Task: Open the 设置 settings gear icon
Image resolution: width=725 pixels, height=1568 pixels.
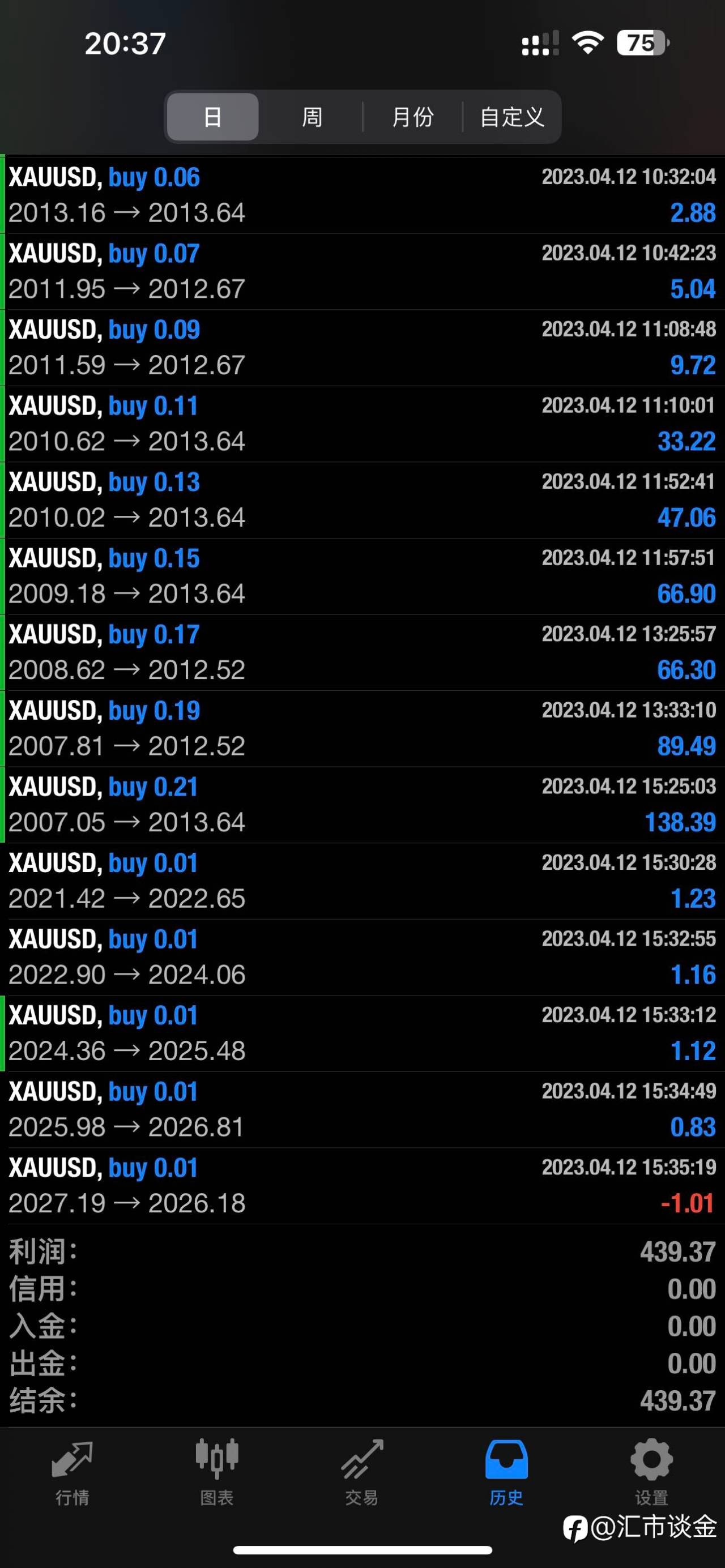Action: point(651,1459)
